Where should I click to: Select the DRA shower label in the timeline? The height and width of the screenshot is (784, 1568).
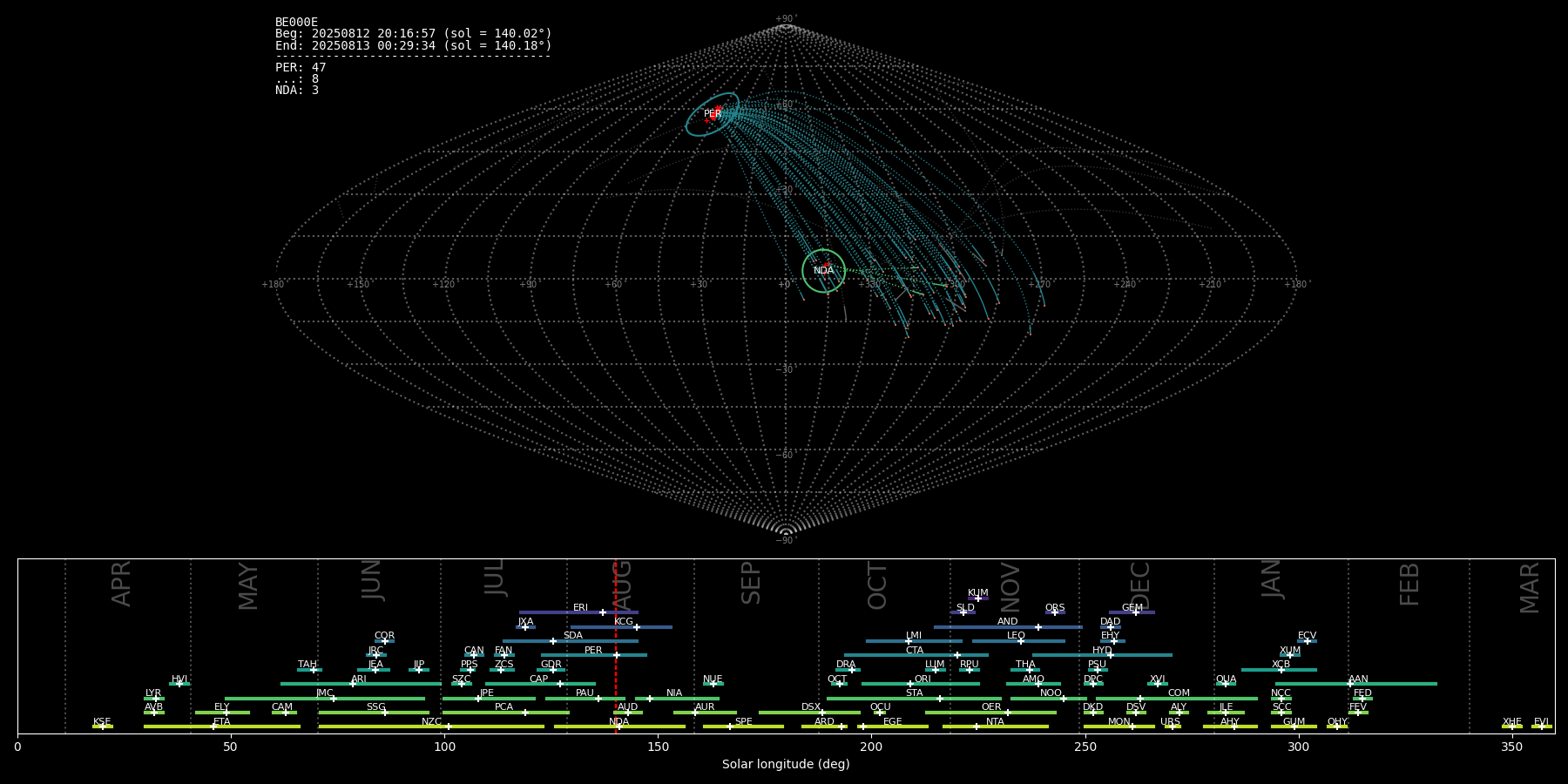click(x=846, y=665)
